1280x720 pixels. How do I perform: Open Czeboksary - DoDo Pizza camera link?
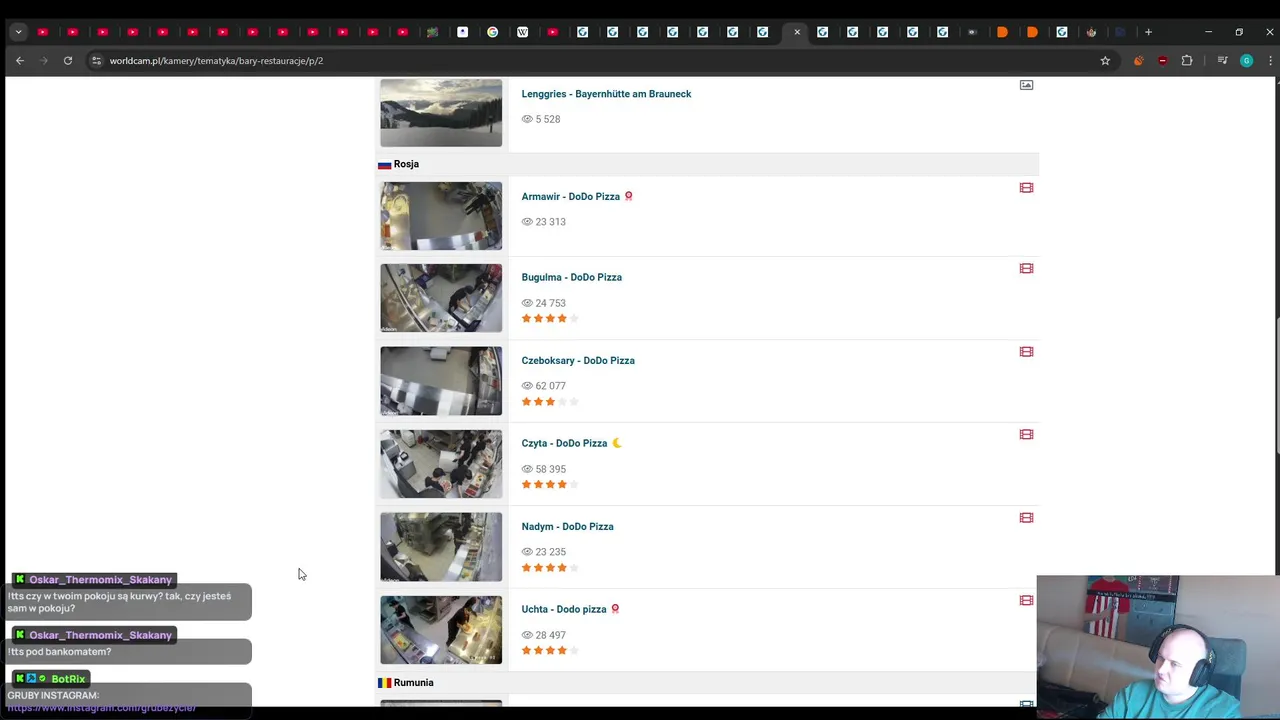(578, 361)
